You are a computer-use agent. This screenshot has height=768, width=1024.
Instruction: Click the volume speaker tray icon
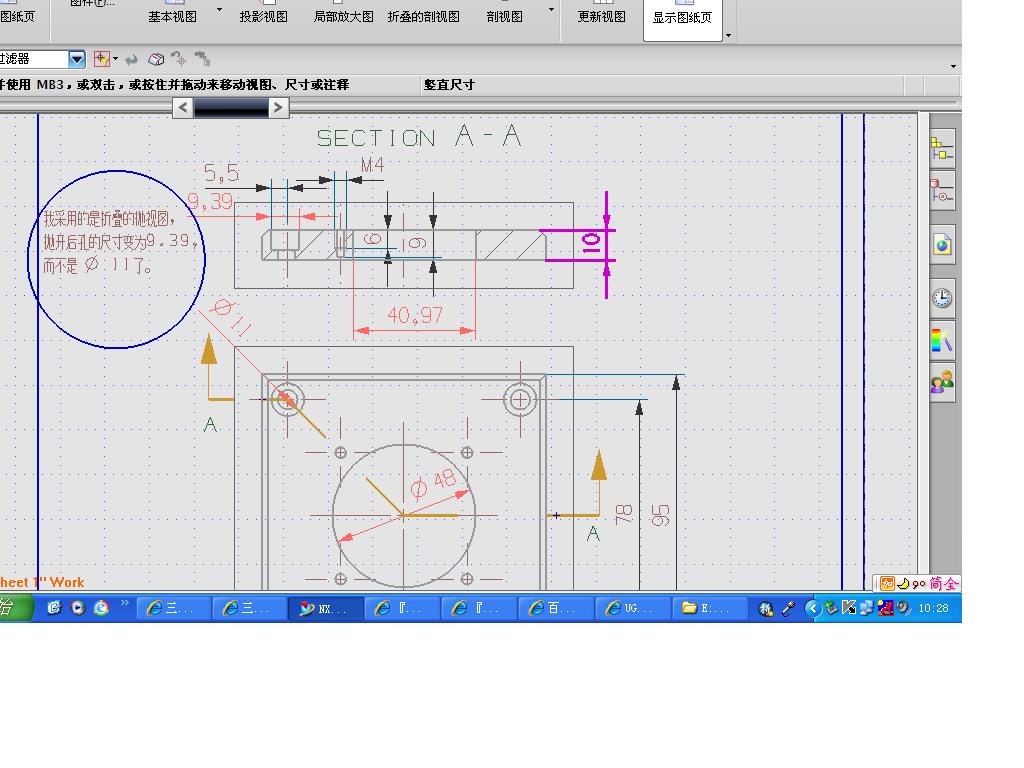point(903,608)
